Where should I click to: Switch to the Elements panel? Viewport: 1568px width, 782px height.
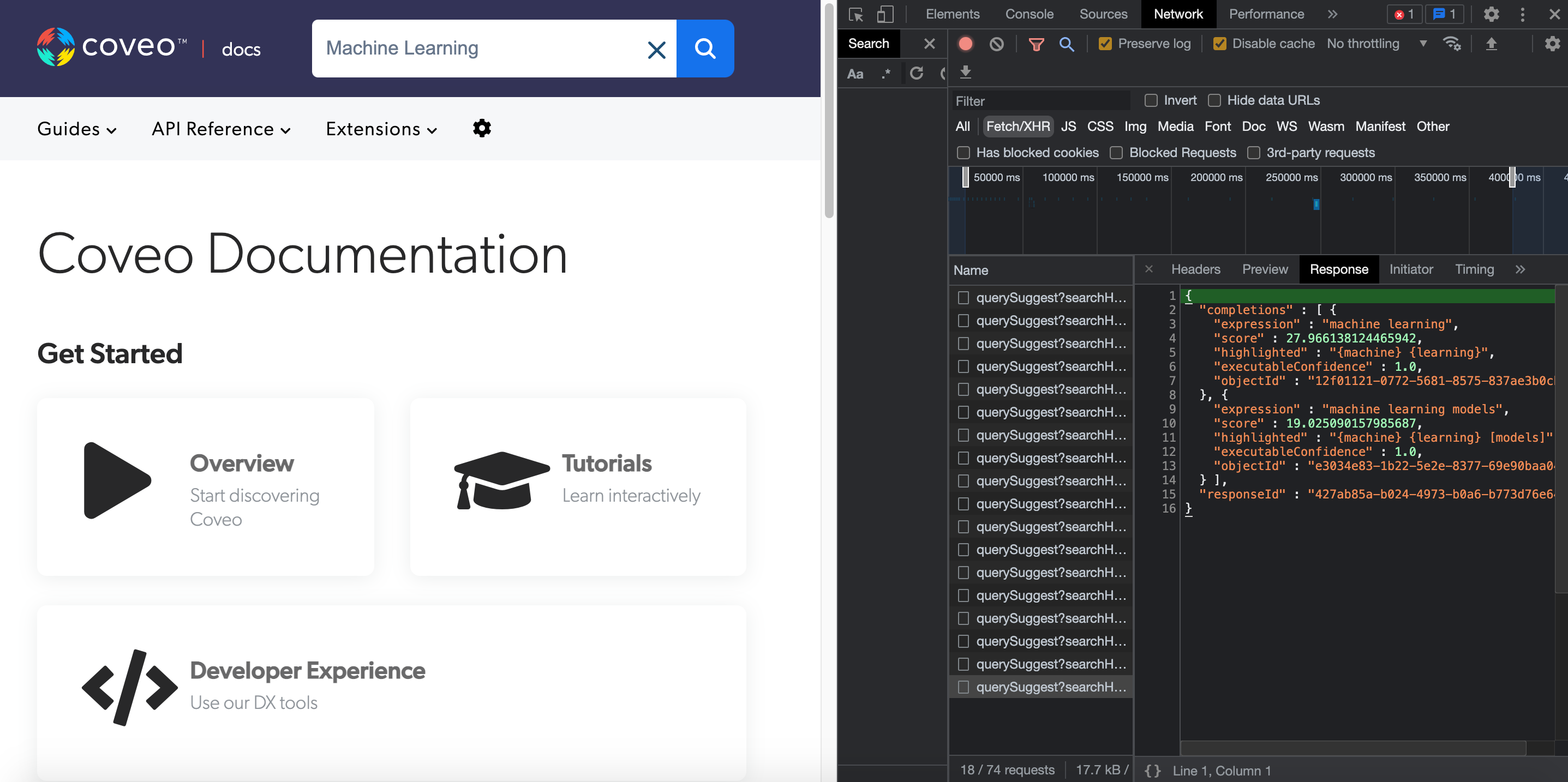952,14
